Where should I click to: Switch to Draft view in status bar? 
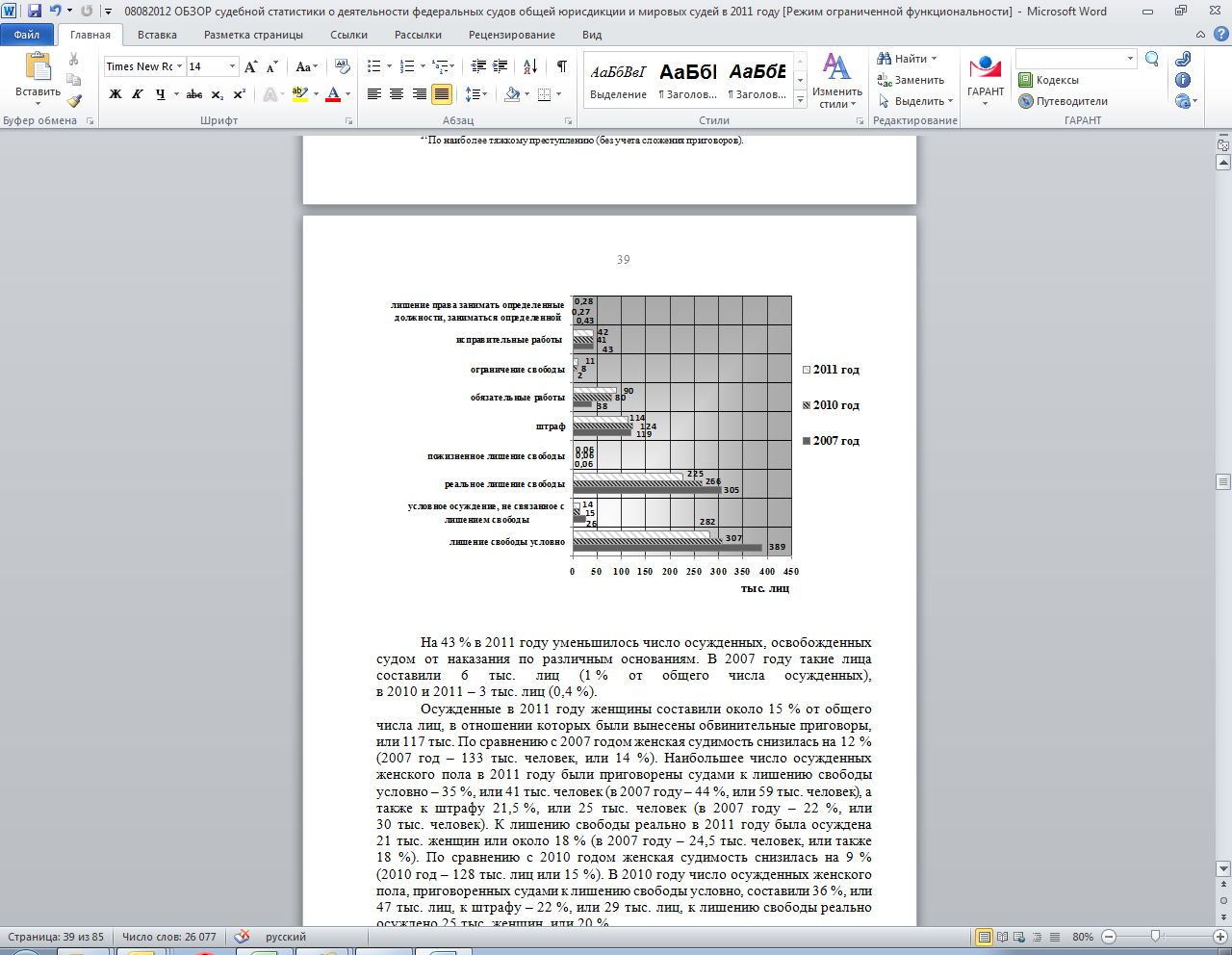[1054, 937]
